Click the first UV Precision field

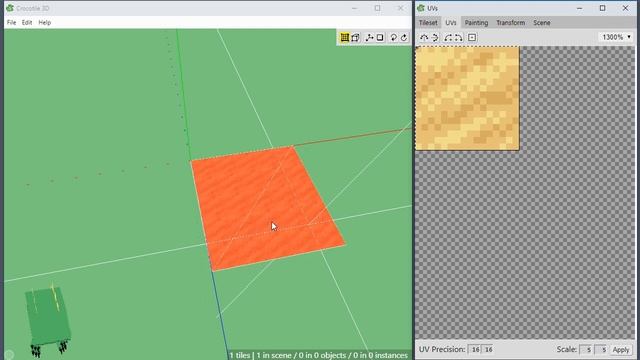pos(475,349)
